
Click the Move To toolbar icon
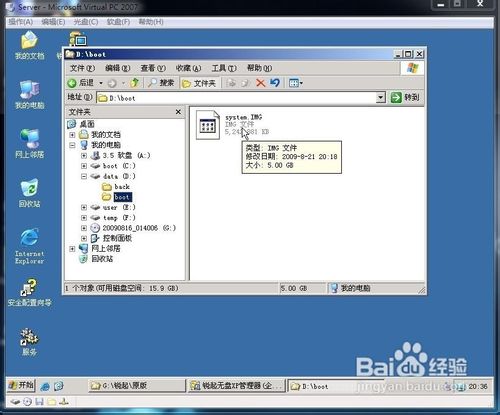coord(231,83)
